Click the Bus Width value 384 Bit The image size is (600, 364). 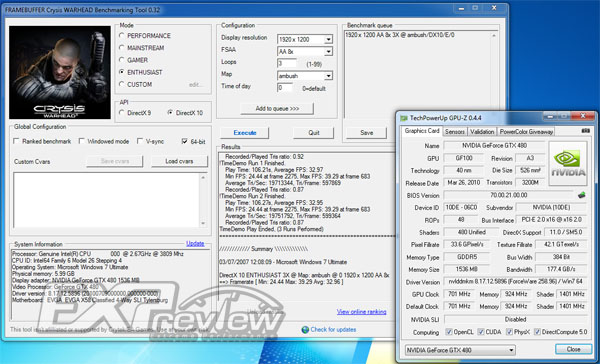click(561, 257)
